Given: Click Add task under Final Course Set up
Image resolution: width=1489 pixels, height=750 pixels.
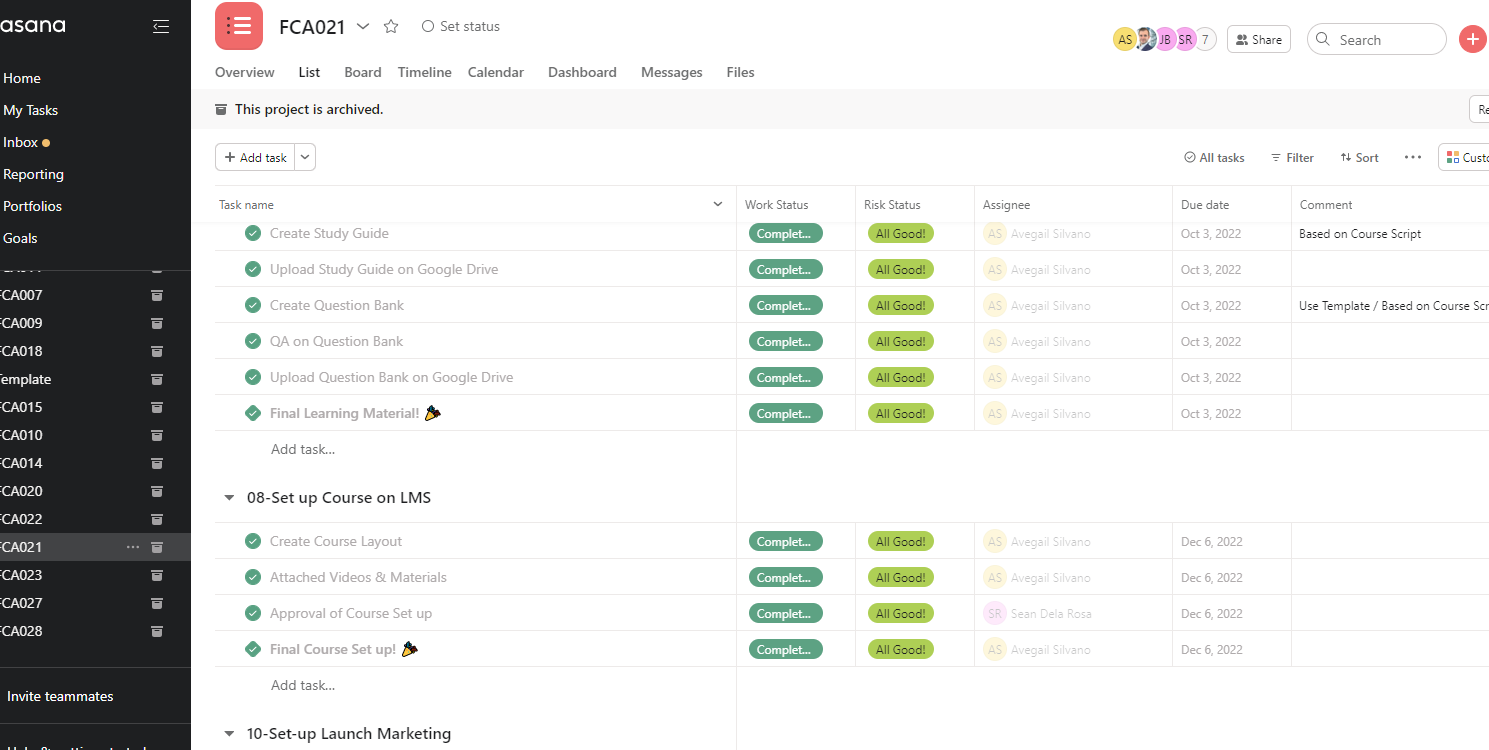Looking at the screenshot, I should coord(303,685).
